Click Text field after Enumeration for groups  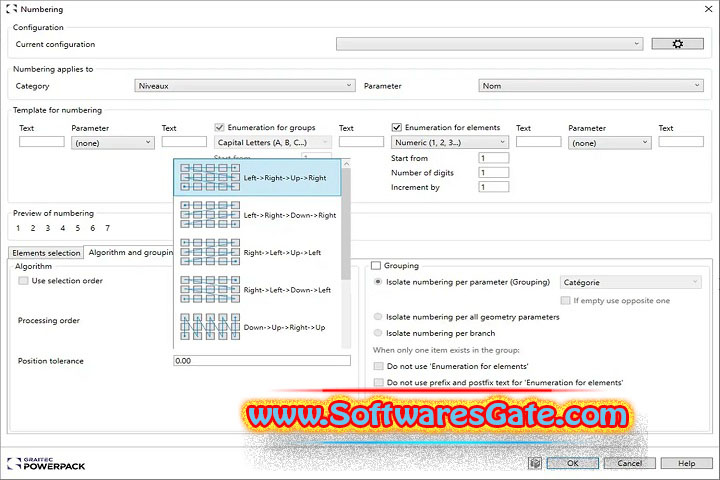coord(361,141)
